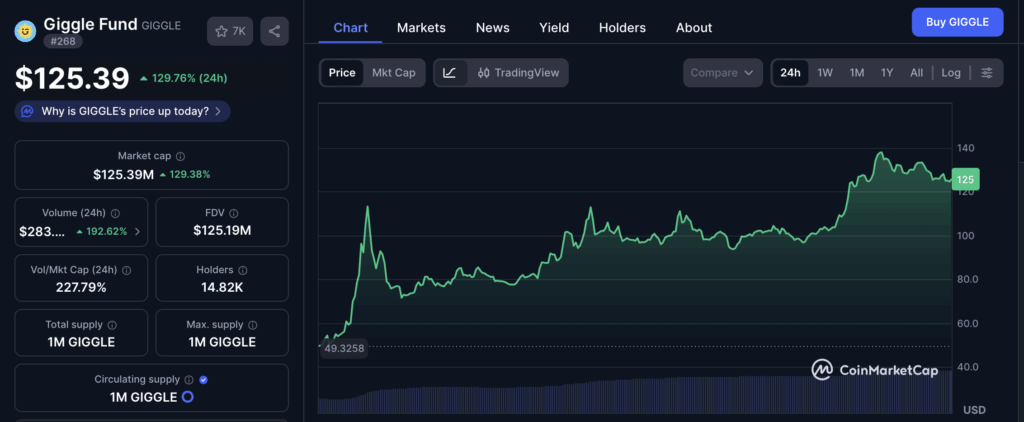Toggle the Log scale option

951,73
